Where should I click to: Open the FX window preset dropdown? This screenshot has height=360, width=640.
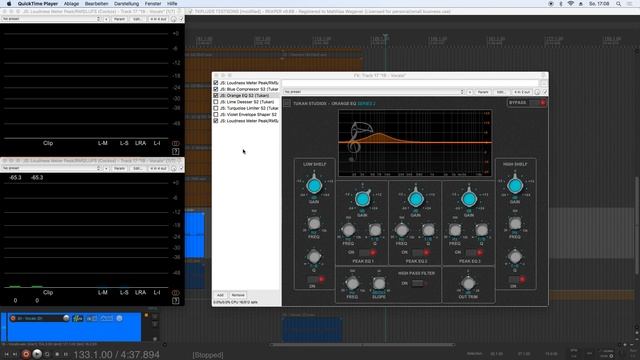click(x=374, y=92)
